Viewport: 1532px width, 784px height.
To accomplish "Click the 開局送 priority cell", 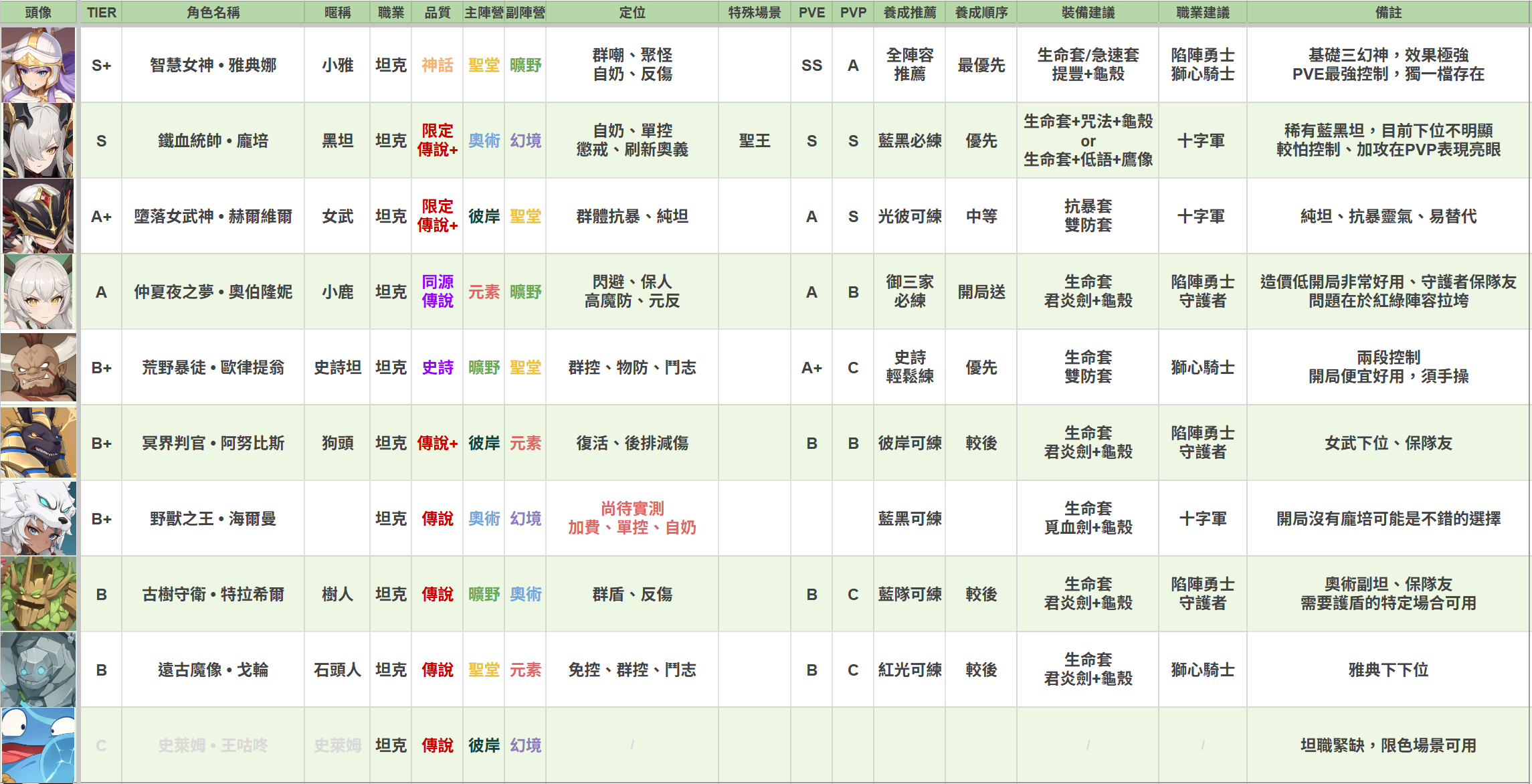I will point(981,292).
